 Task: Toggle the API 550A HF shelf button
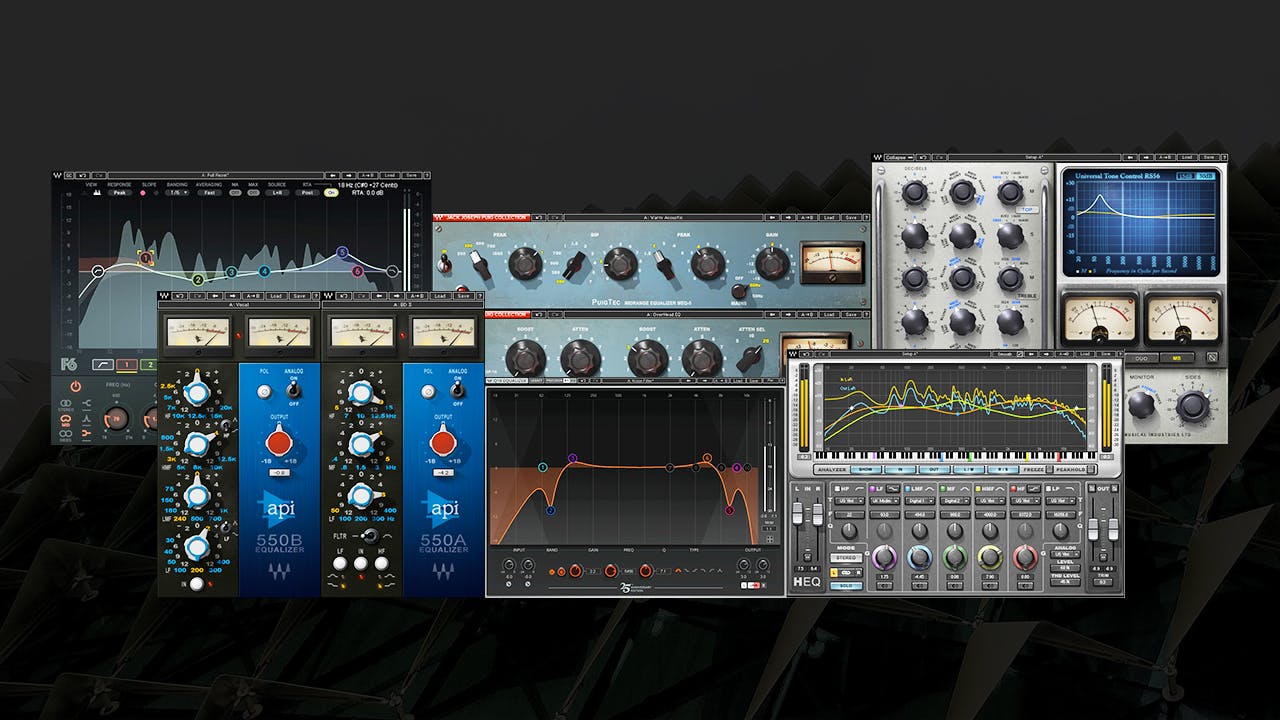381,564
